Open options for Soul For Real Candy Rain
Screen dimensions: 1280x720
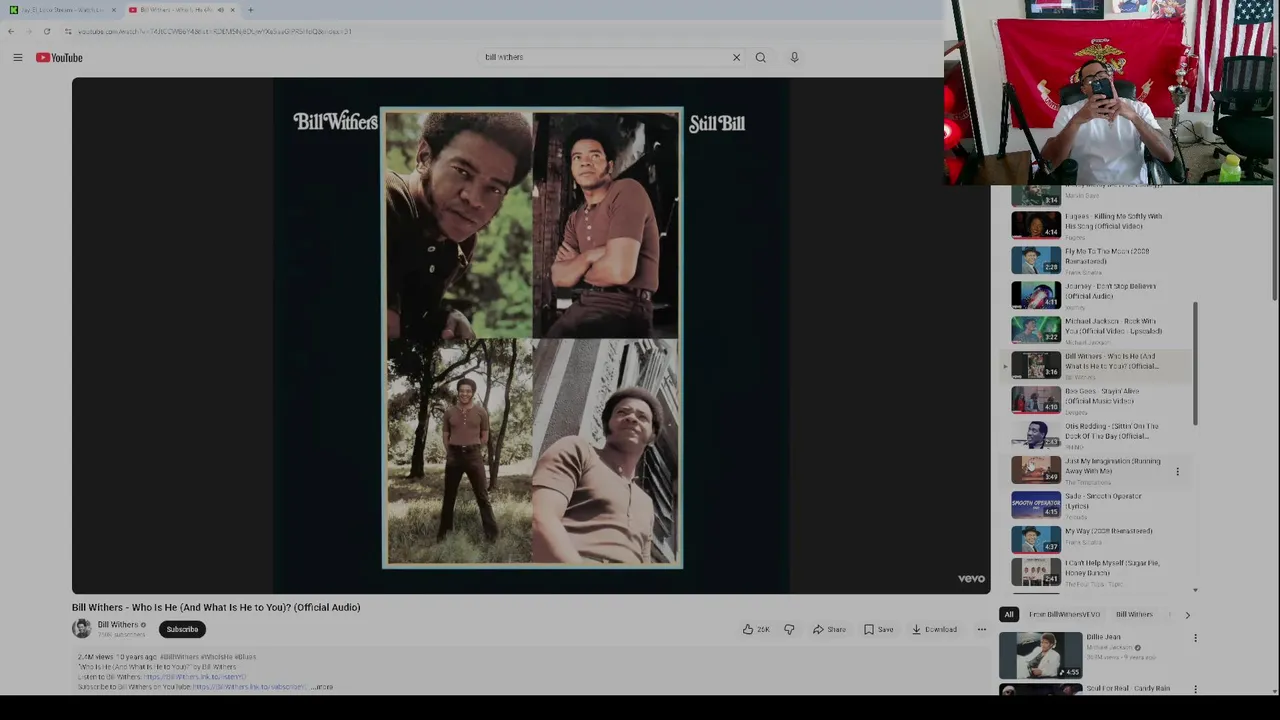(x=1194, y=689)
